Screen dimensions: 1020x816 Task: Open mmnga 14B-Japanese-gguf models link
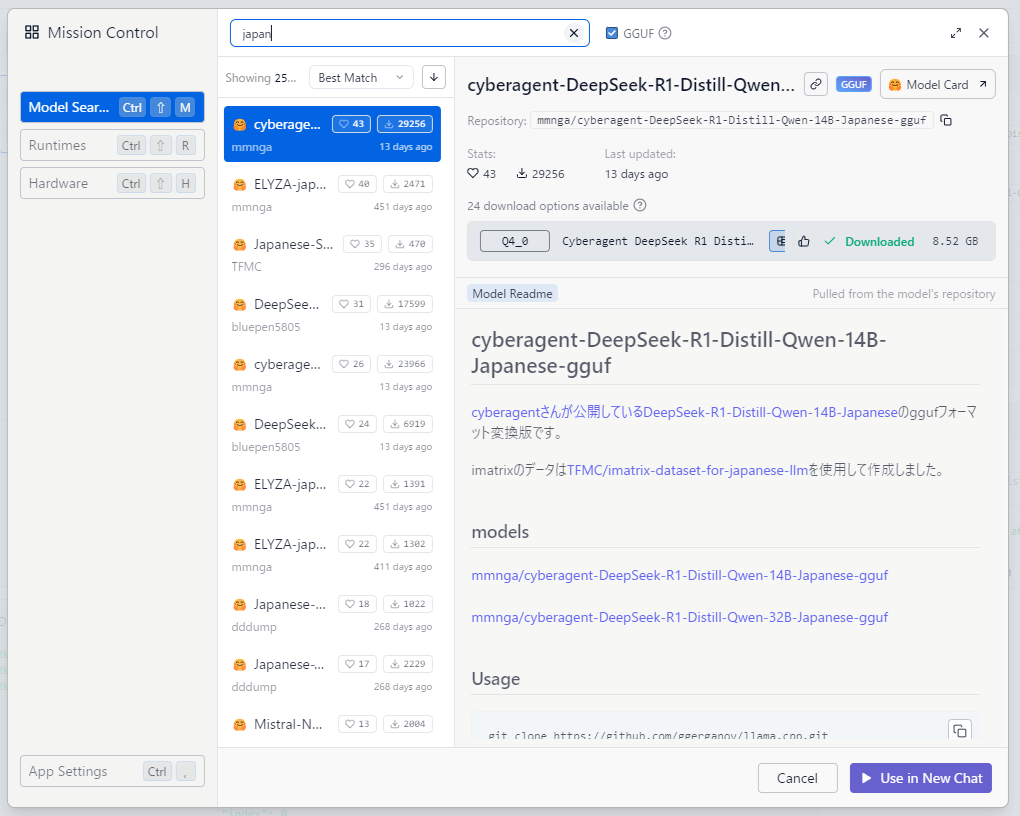(x=679, y=575)
